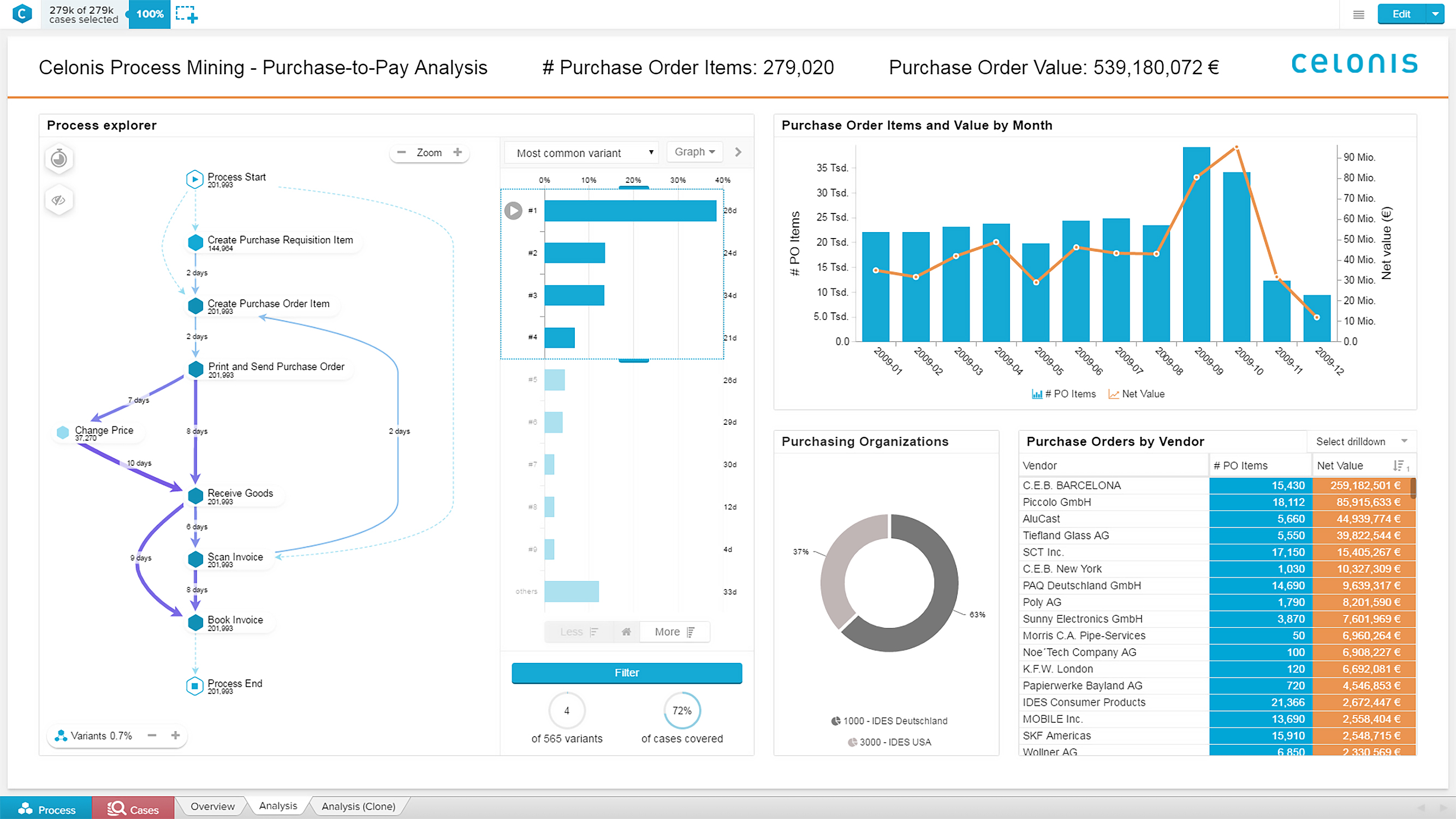
Task: Click the variants expand icon at bottom left
Action: 175,736
